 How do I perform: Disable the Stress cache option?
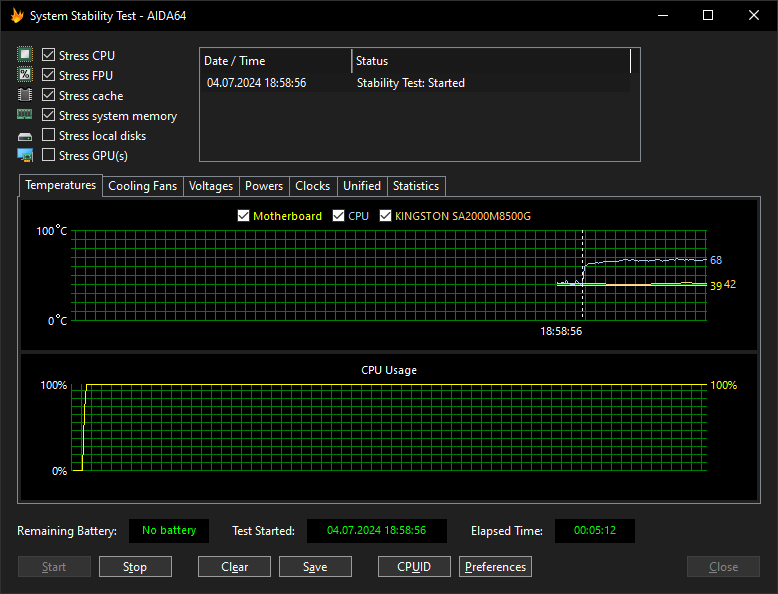[x=48, y=95]
